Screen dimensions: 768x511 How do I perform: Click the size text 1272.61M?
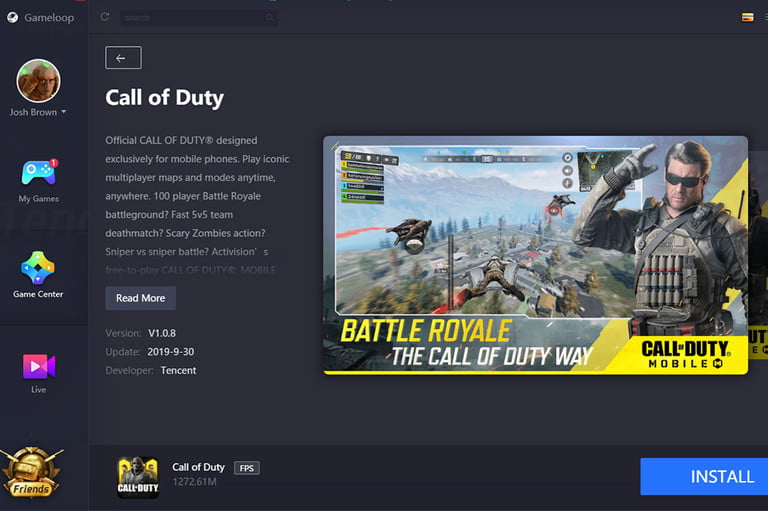tap(194, 482)
